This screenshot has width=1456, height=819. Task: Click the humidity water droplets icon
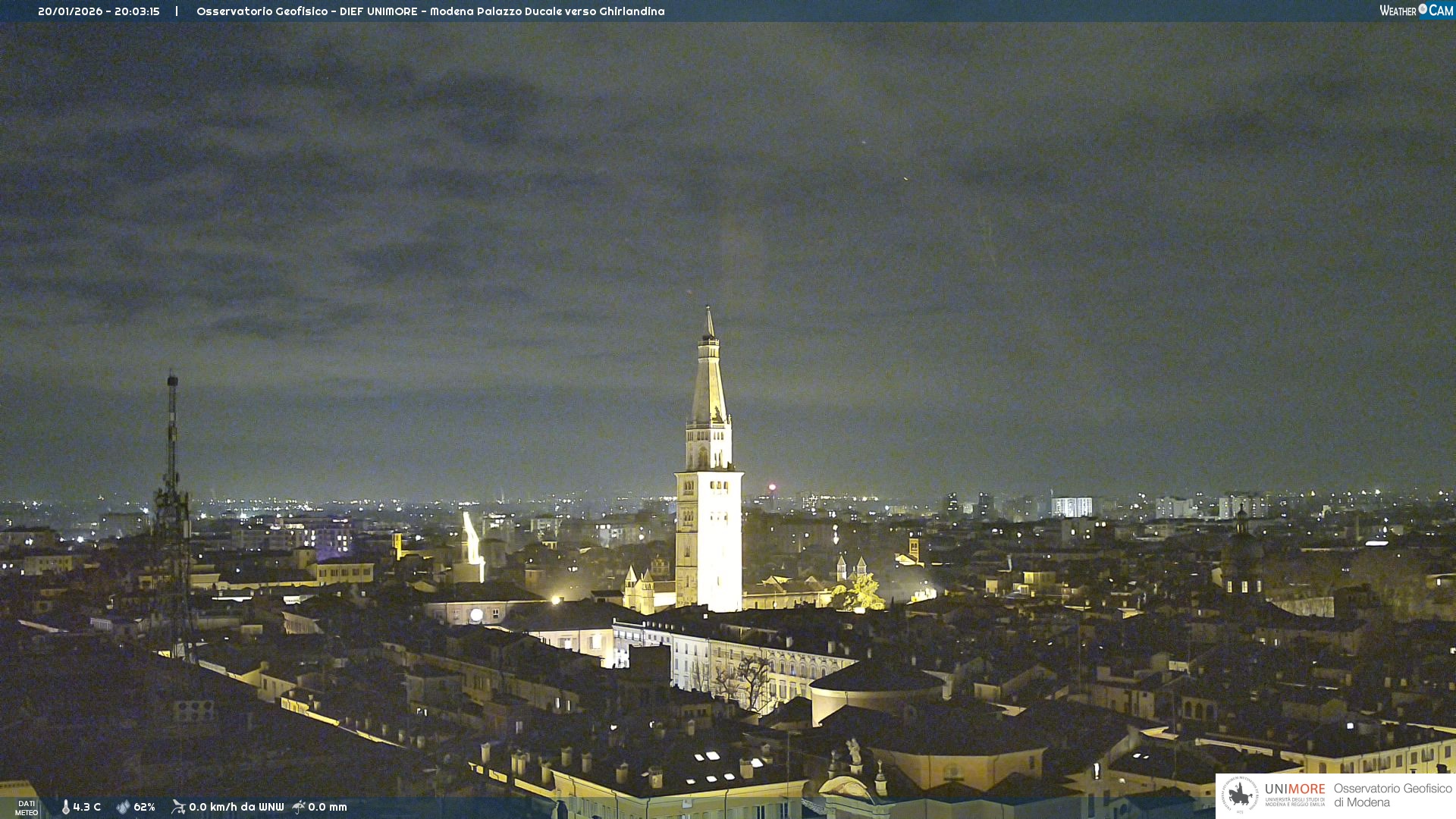click(123, 807)
